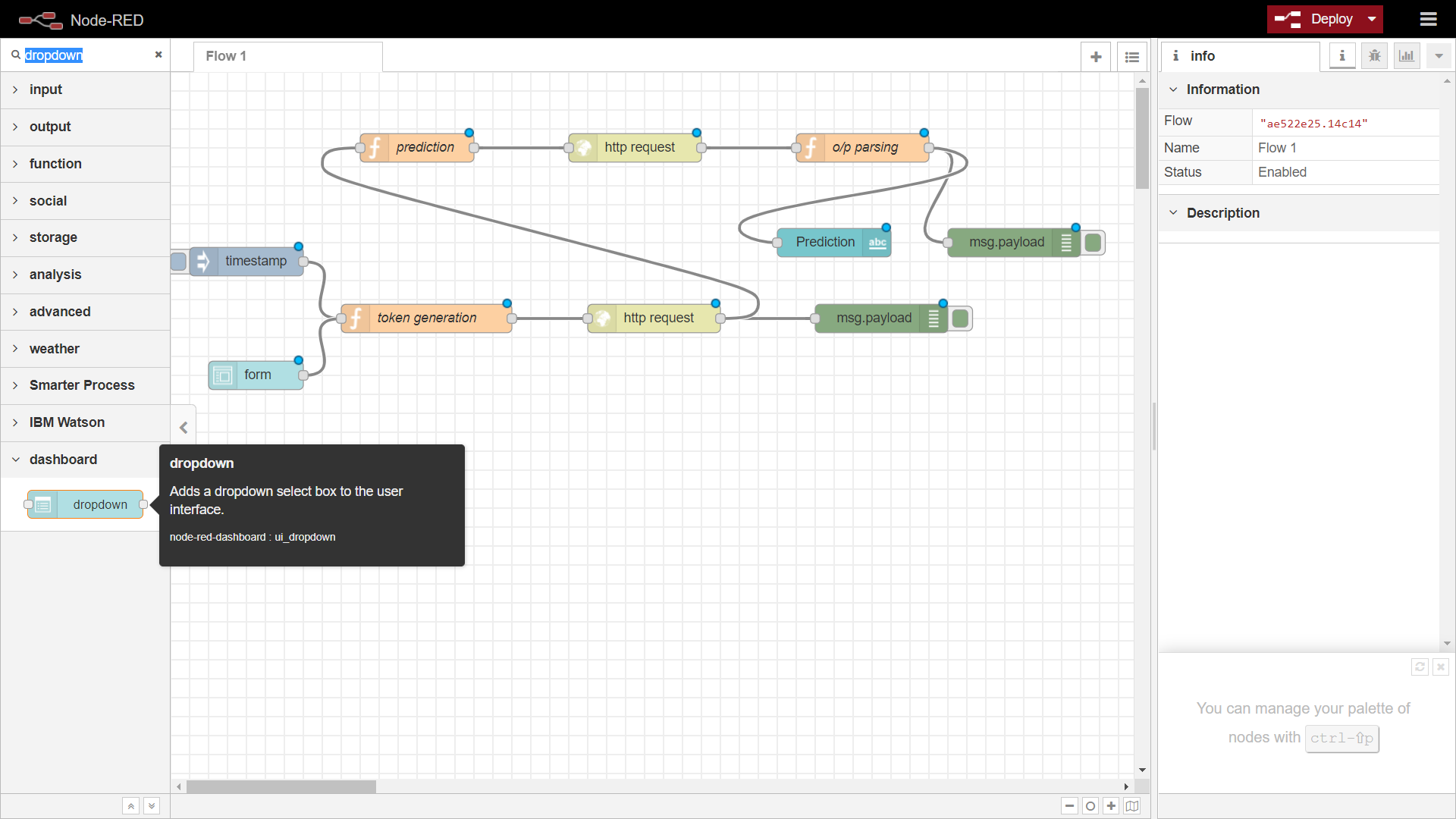Zoom in the workspace
Viewport: 1456px width, 819px height.
point(1112,806)
